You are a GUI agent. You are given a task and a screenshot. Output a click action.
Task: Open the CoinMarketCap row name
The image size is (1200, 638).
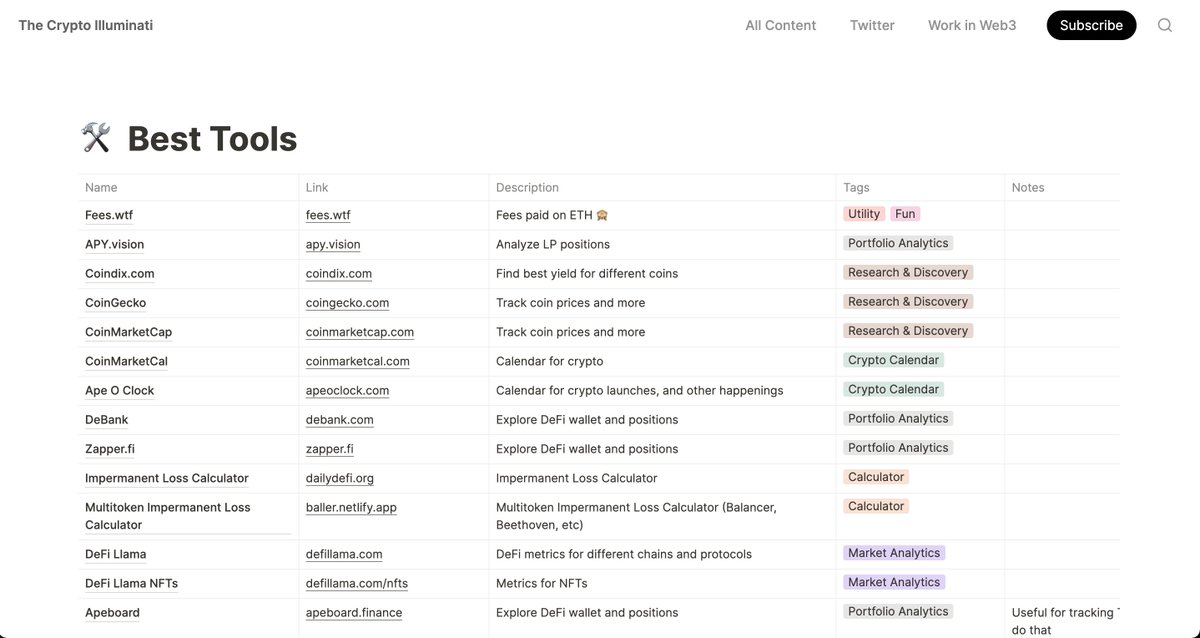128,332
